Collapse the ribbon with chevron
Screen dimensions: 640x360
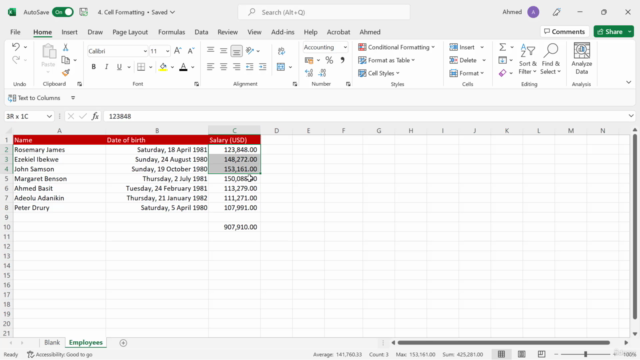[x=629, y=82]
